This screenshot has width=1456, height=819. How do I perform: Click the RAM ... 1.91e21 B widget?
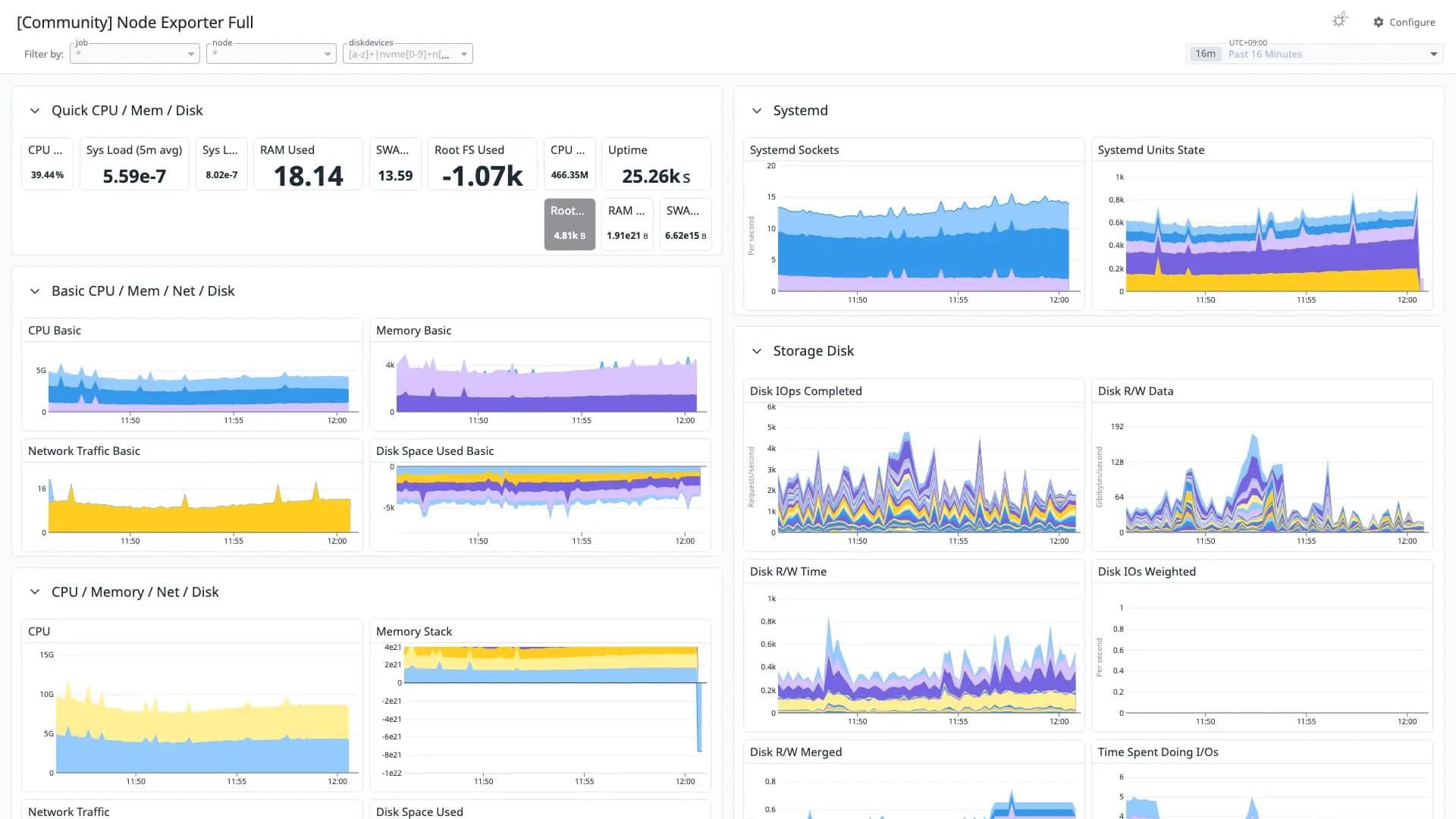point(627,224)
